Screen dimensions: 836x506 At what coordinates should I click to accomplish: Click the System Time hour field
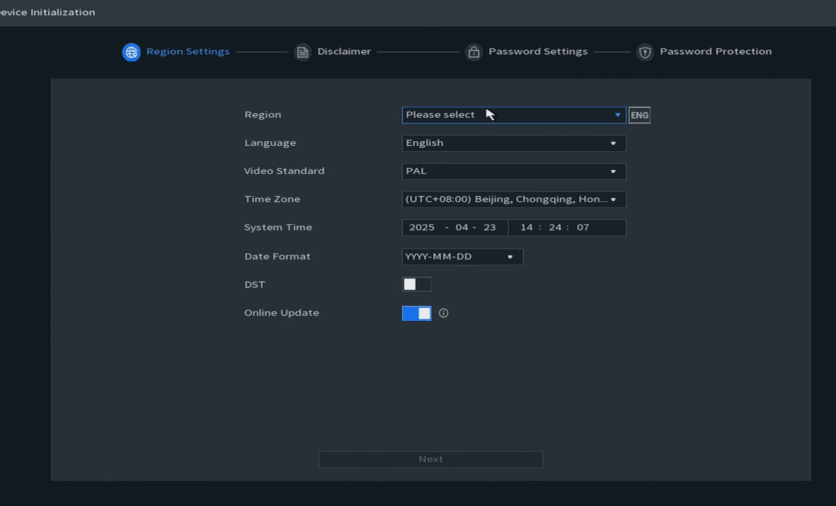point(526,228)
